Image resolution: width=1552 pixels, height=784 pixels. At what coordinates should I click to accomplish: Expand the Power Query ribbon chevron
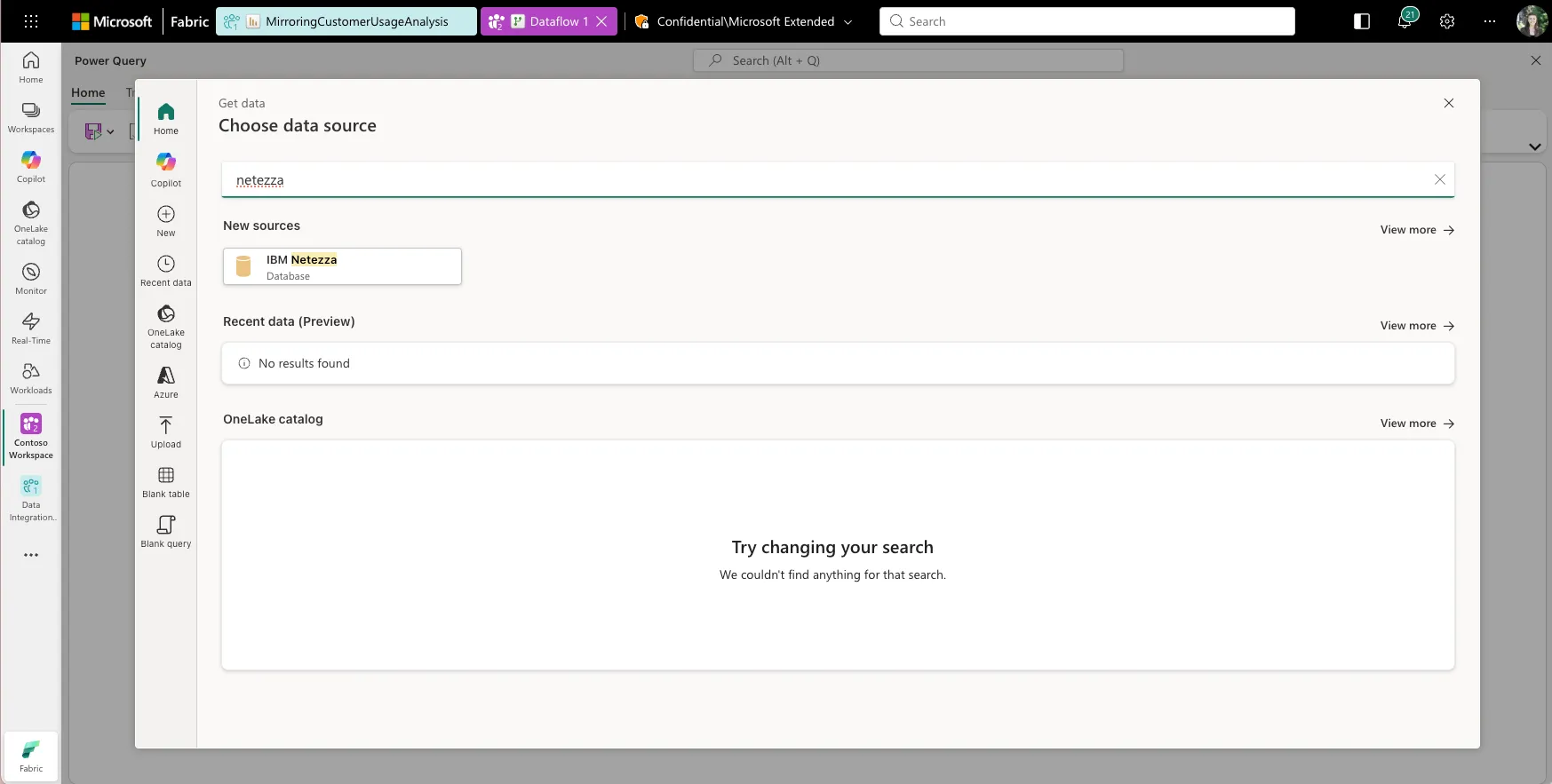tap(1535, 147)
